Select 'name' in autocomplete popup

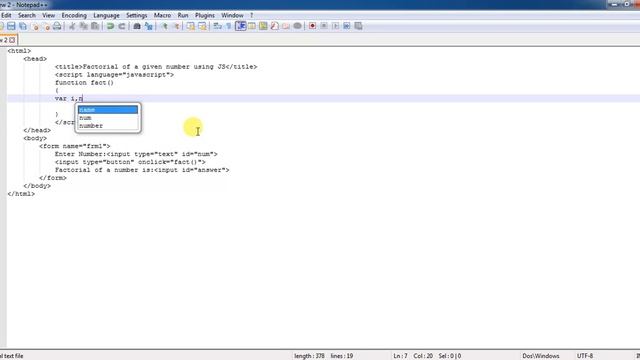coord(108,109)
